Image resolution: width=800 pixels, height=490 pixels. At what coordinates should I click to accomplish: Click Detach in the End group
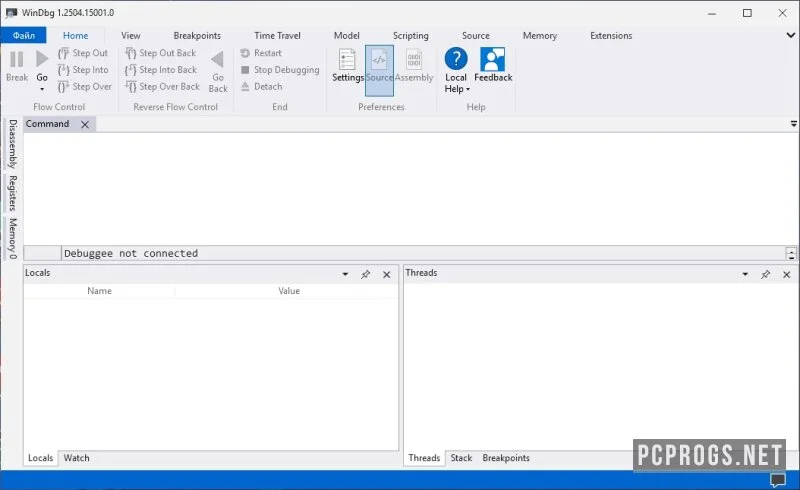click(261, 87)
